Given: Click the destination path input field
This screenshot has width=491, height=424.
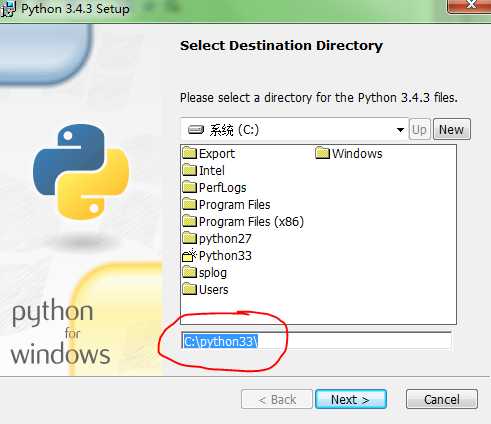Looking at the screenshot, I should tap(317, 341).
